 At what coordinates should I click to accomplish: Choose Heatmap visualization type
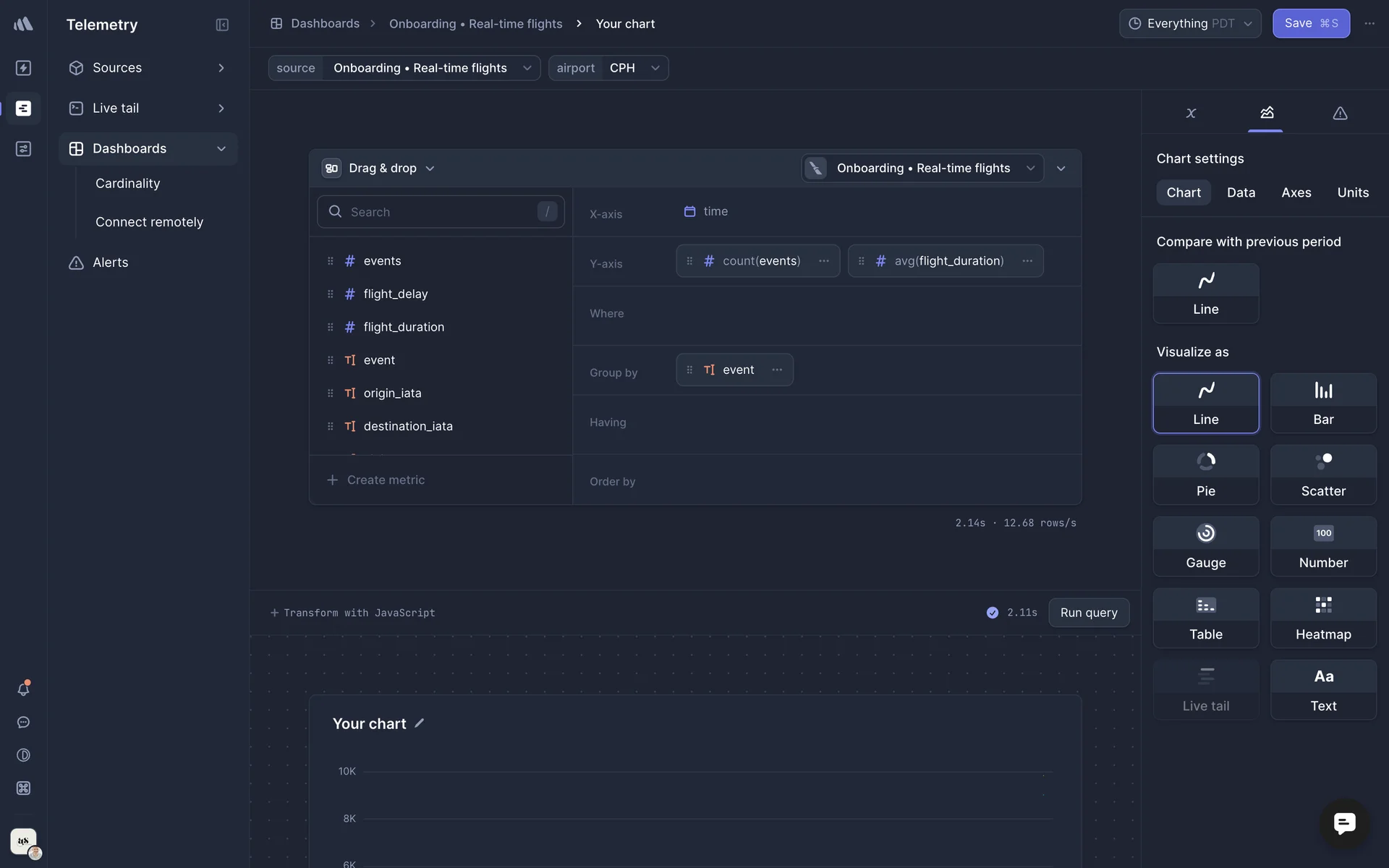click(1322, 618)
